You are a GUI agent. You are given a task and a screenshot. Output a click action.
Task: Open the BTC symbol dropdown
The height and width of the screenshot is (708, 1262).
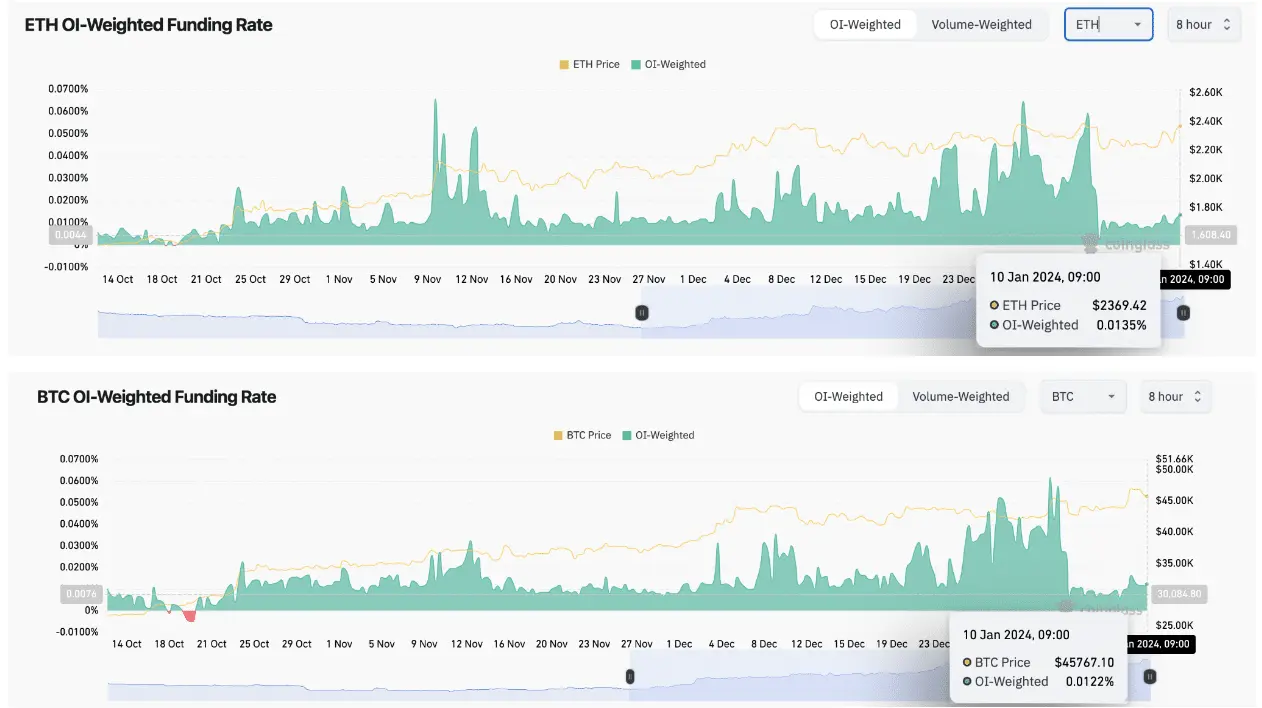click(x=1110, y=396)
